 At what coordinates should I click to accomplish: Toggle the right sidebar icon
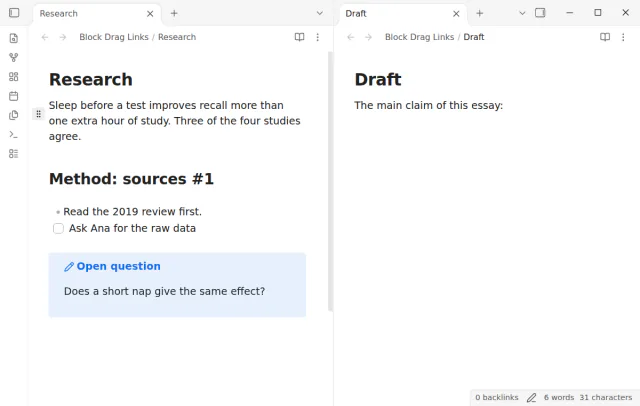[540, 13]
